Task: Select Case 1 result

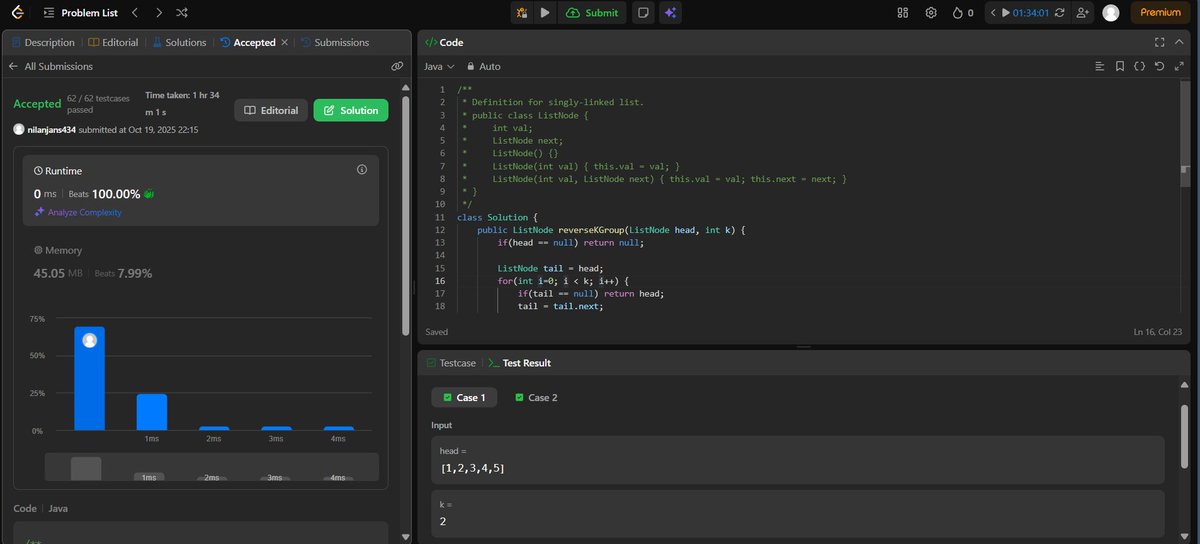Action: coord(464,397)
